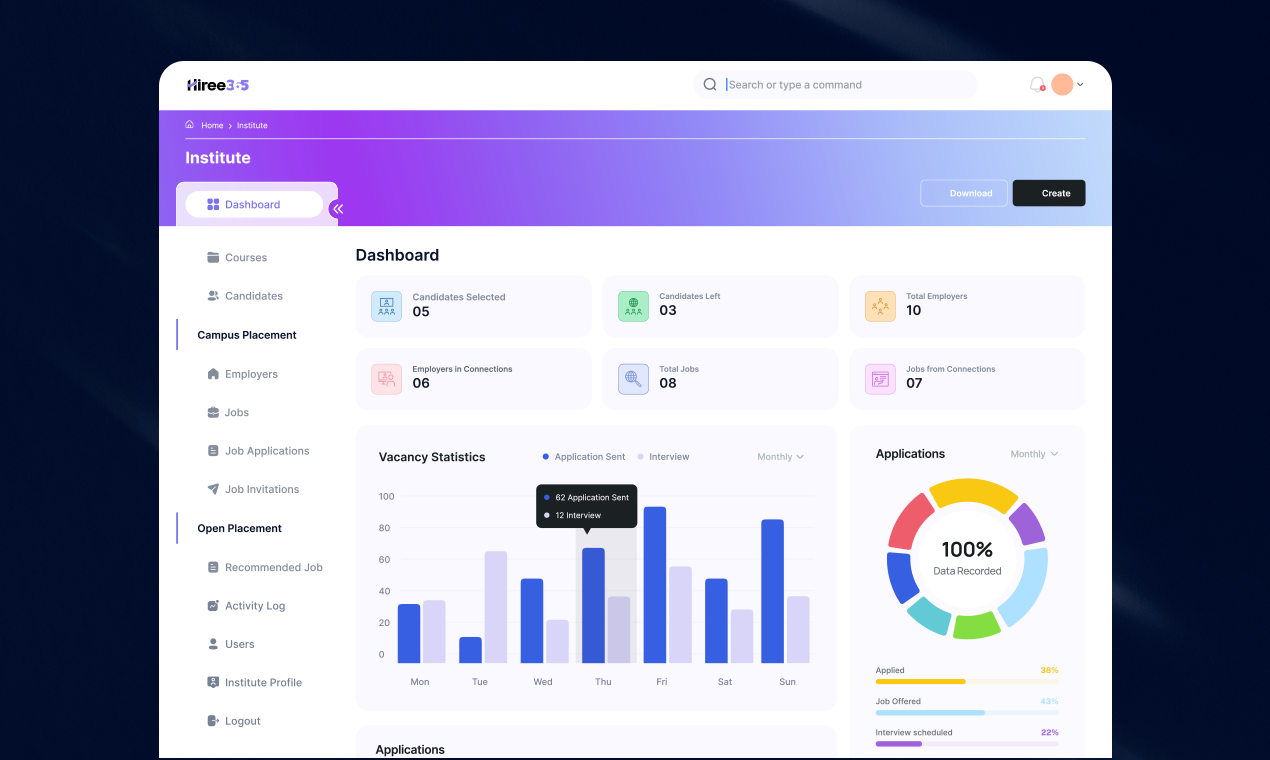Click the Create button
Image resolution: width=1270 pixels, height=760 pixels.
(1049, 193)
